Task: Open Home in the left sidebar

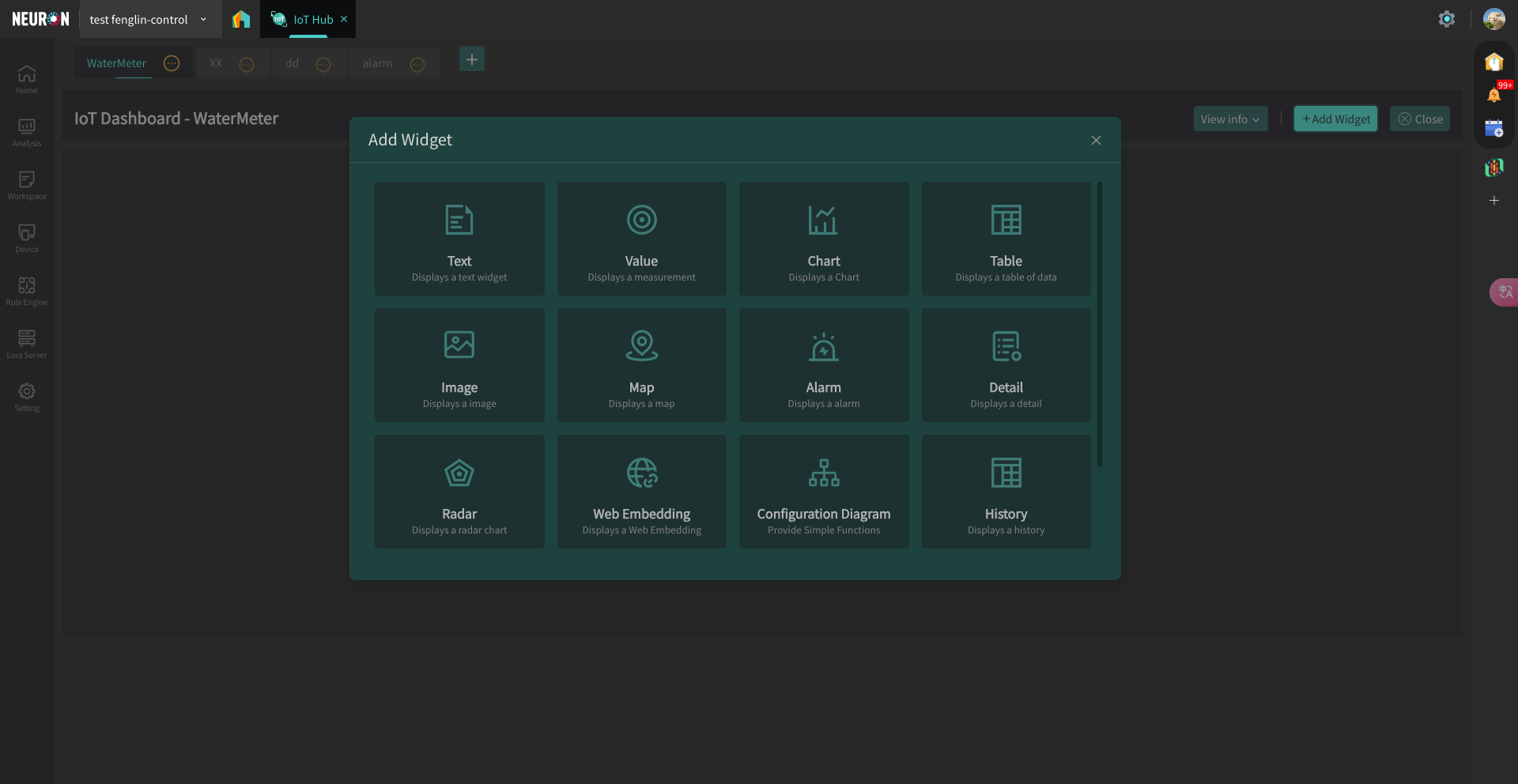Action: 27,80
